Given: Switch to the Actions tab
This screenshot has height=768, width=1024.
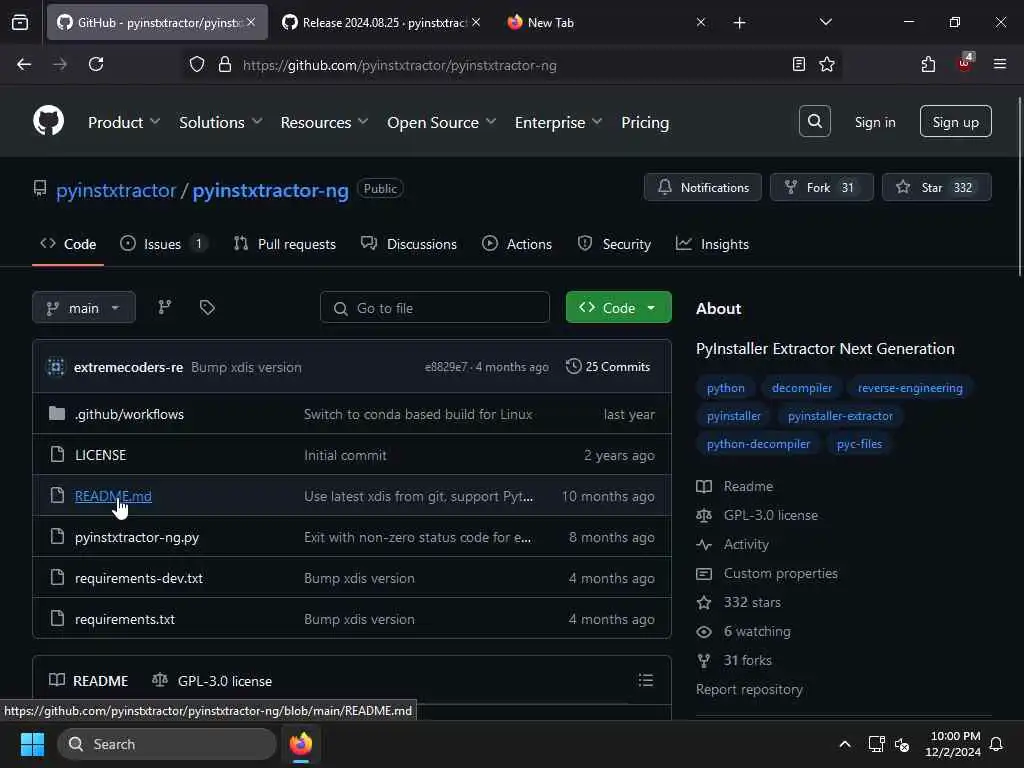Looking at the screenshot, I should [517, 244].
